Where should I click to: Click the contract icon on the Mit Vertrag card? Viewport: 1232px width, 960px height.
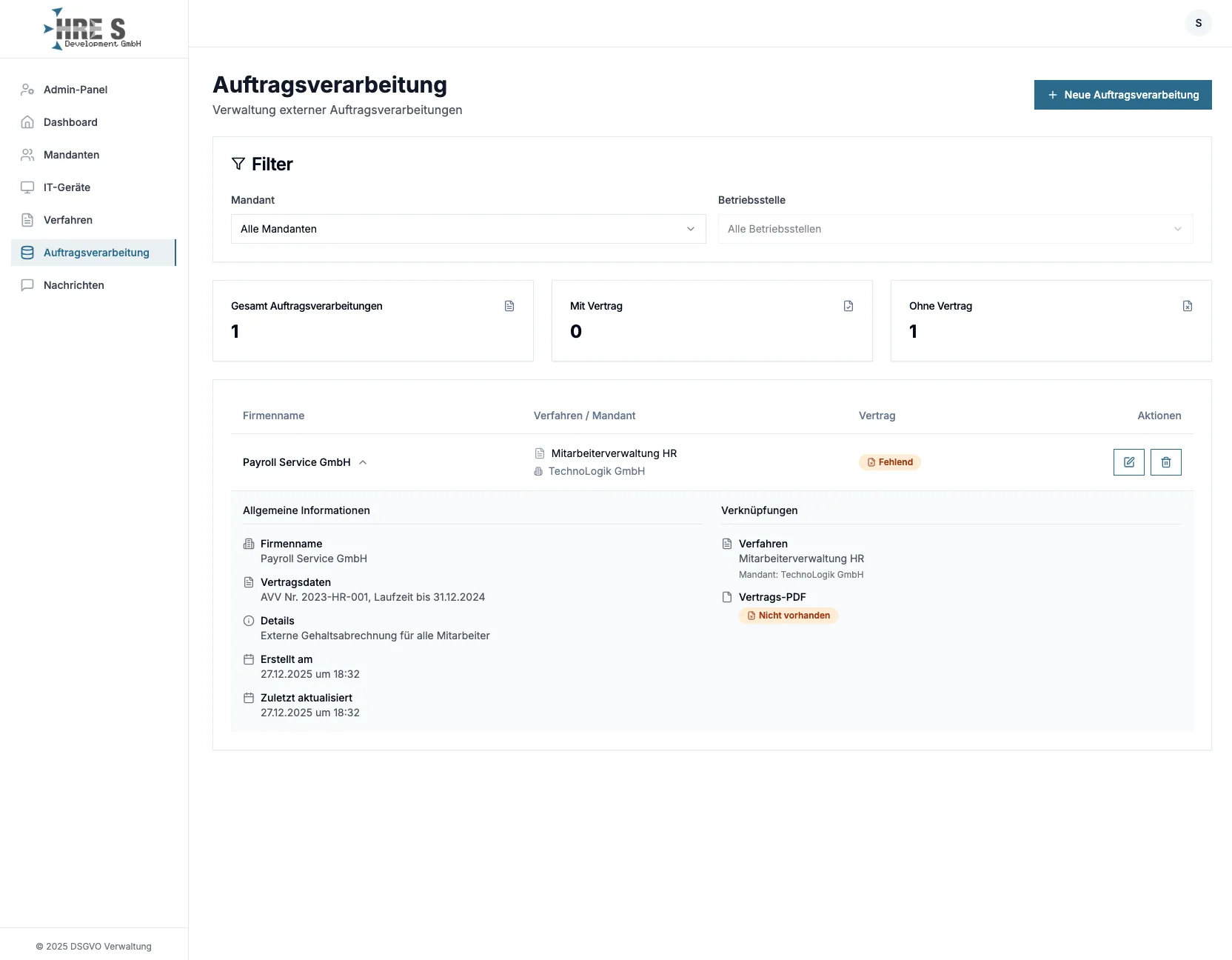point(848,306)
